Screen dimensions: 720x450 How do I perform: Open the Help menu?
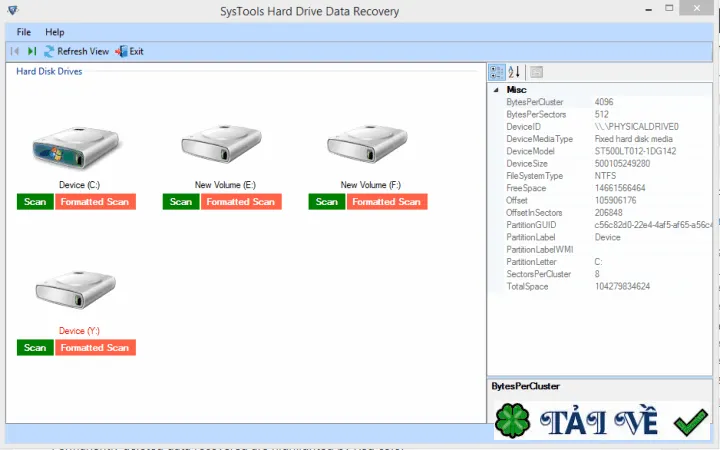[55, 32]
